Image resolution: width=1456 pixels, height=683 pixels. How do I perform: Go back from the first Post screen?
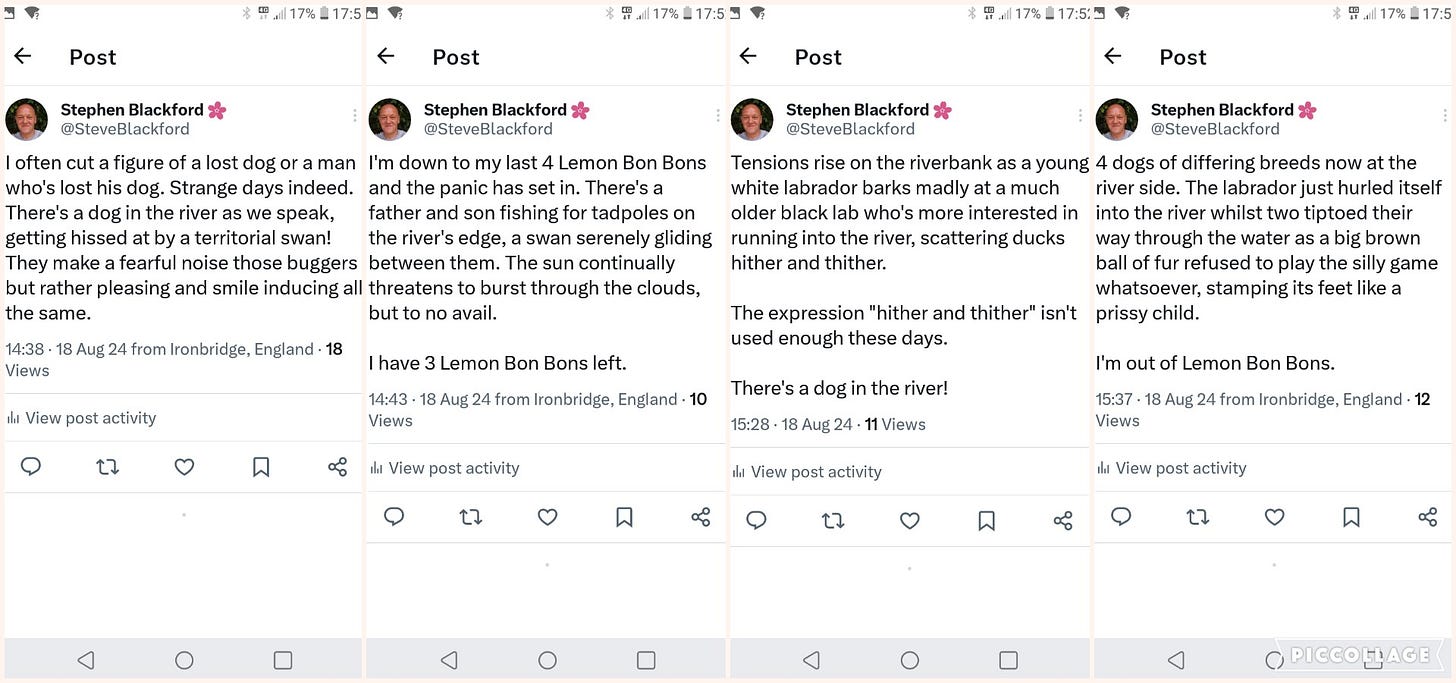(x=23, y=57)
